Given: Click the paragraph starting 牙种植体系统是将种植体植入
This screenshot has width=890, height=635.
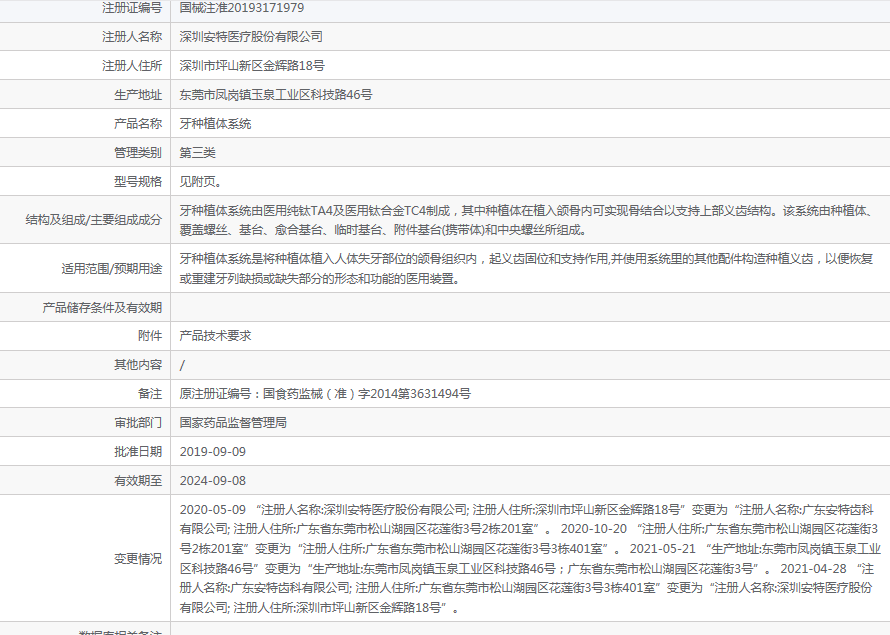Looking at the screenshot, I should point(526,268).
